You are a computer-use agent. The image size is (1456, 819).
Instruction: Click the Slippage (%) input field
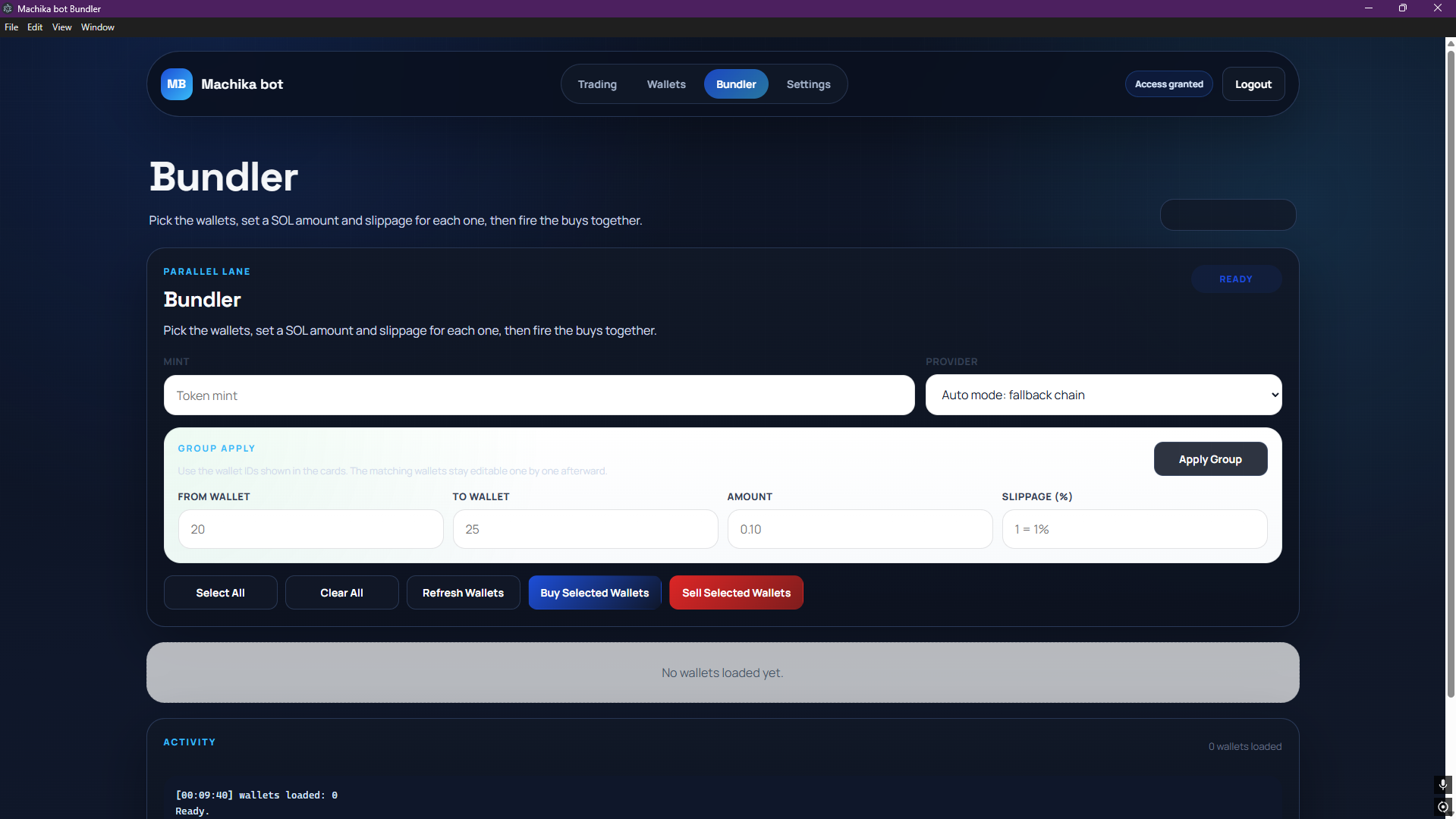pos(1134,529)
